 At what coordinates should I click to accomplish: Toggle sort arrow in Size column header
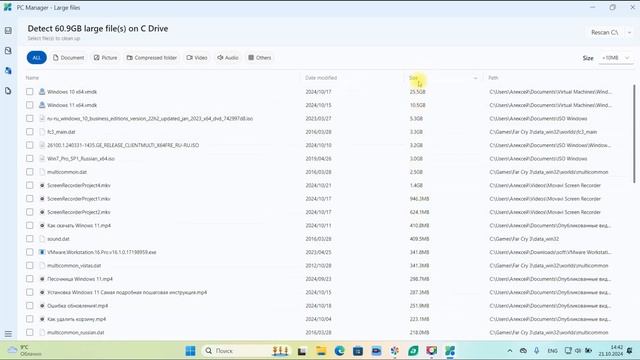(475, 78)
